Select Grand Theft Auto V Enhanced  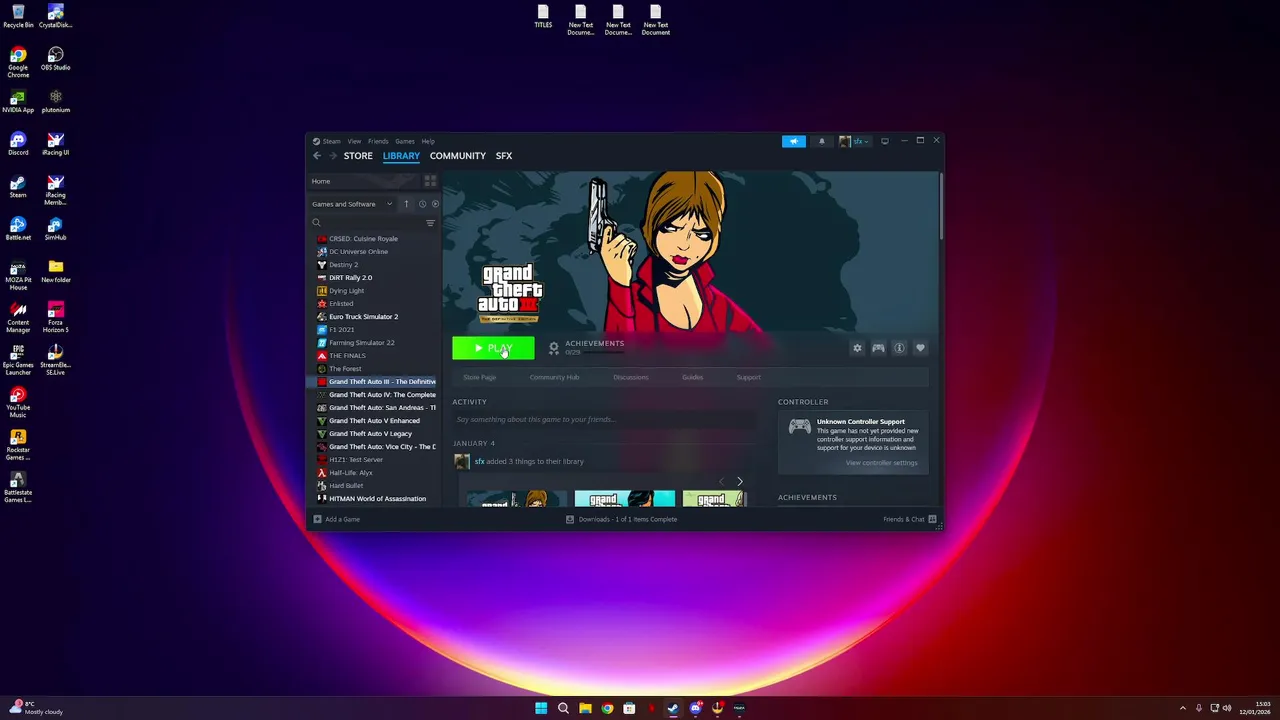(374, 421)
